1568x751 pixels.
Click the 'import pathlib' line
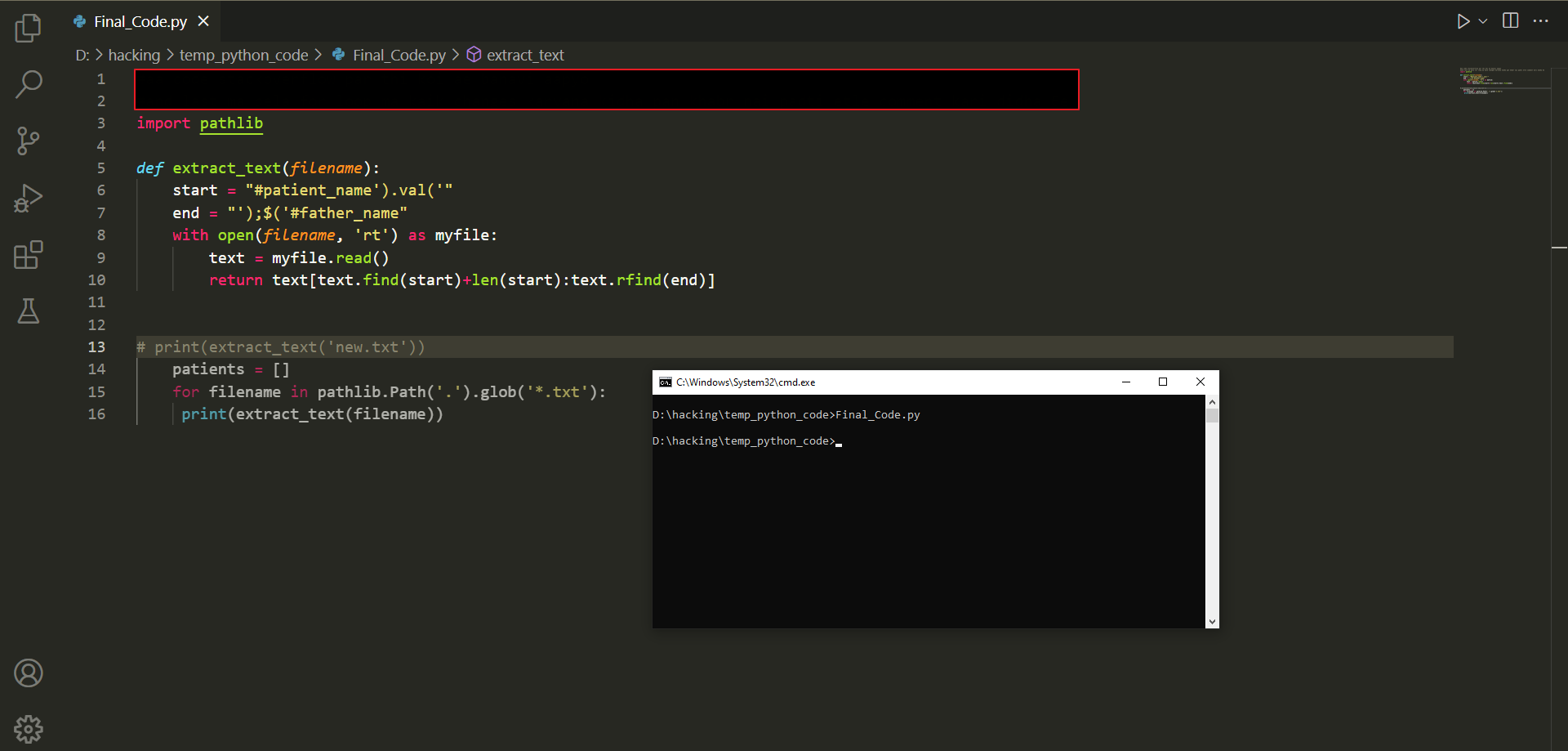coord(199,123)
